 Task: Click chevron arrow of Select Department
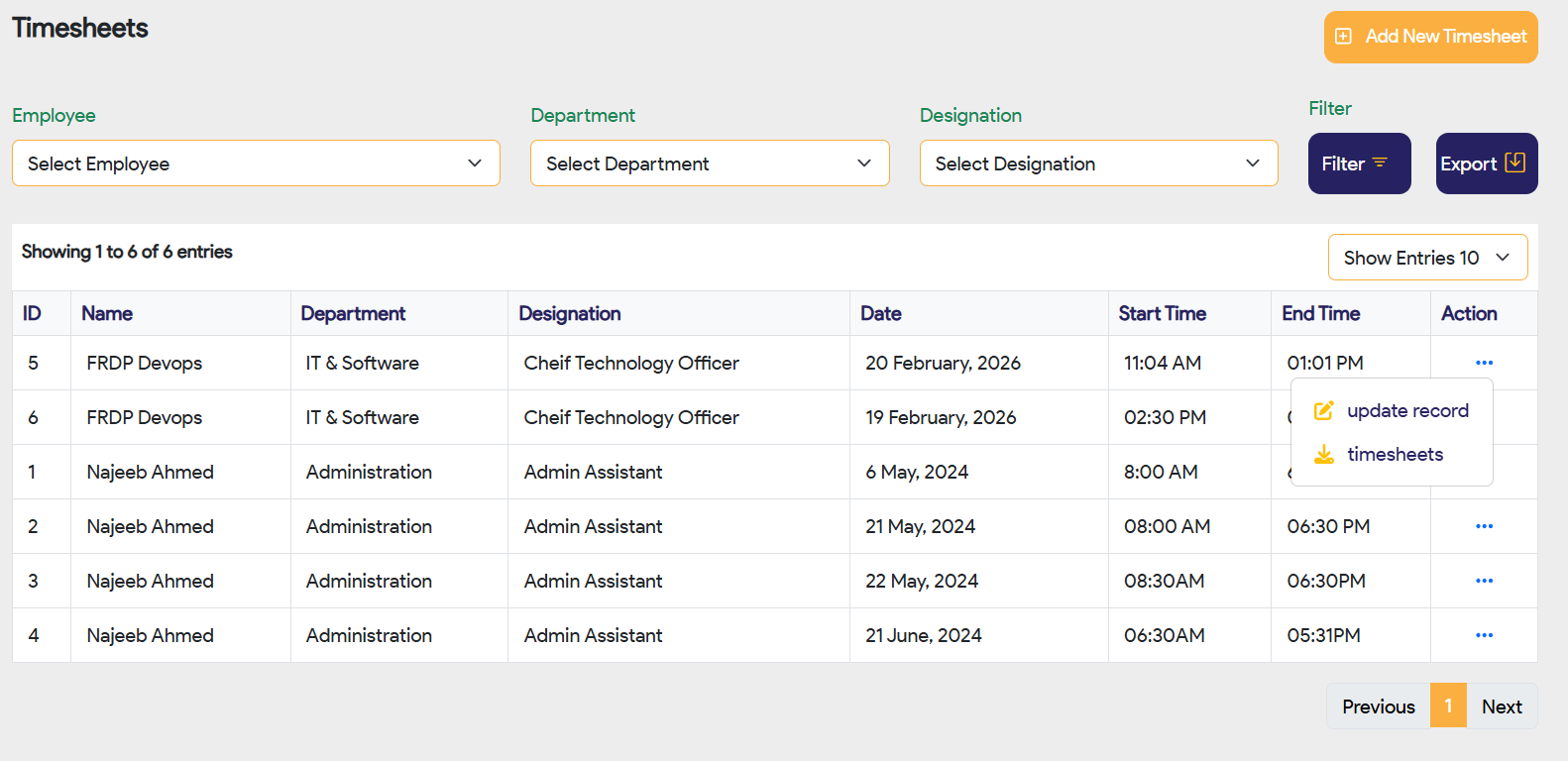coord(864,163)
